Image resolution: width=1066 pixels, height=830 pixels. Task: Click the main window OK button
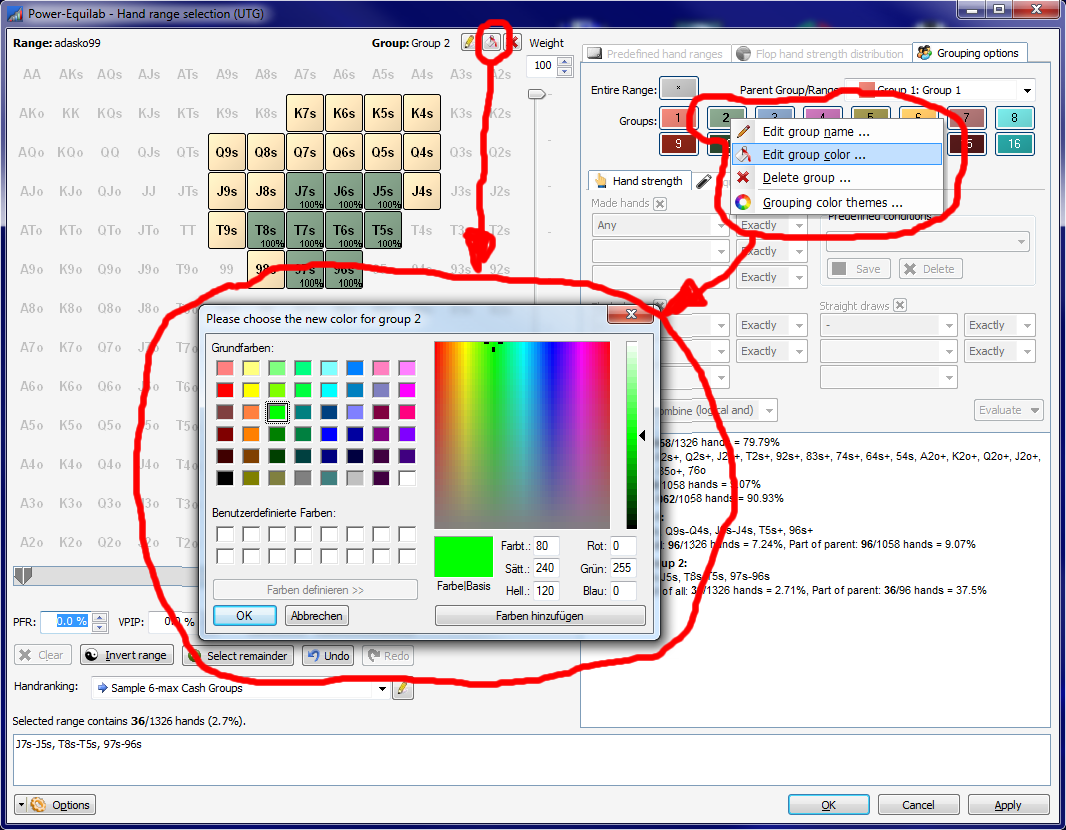(x=828, y=805)
